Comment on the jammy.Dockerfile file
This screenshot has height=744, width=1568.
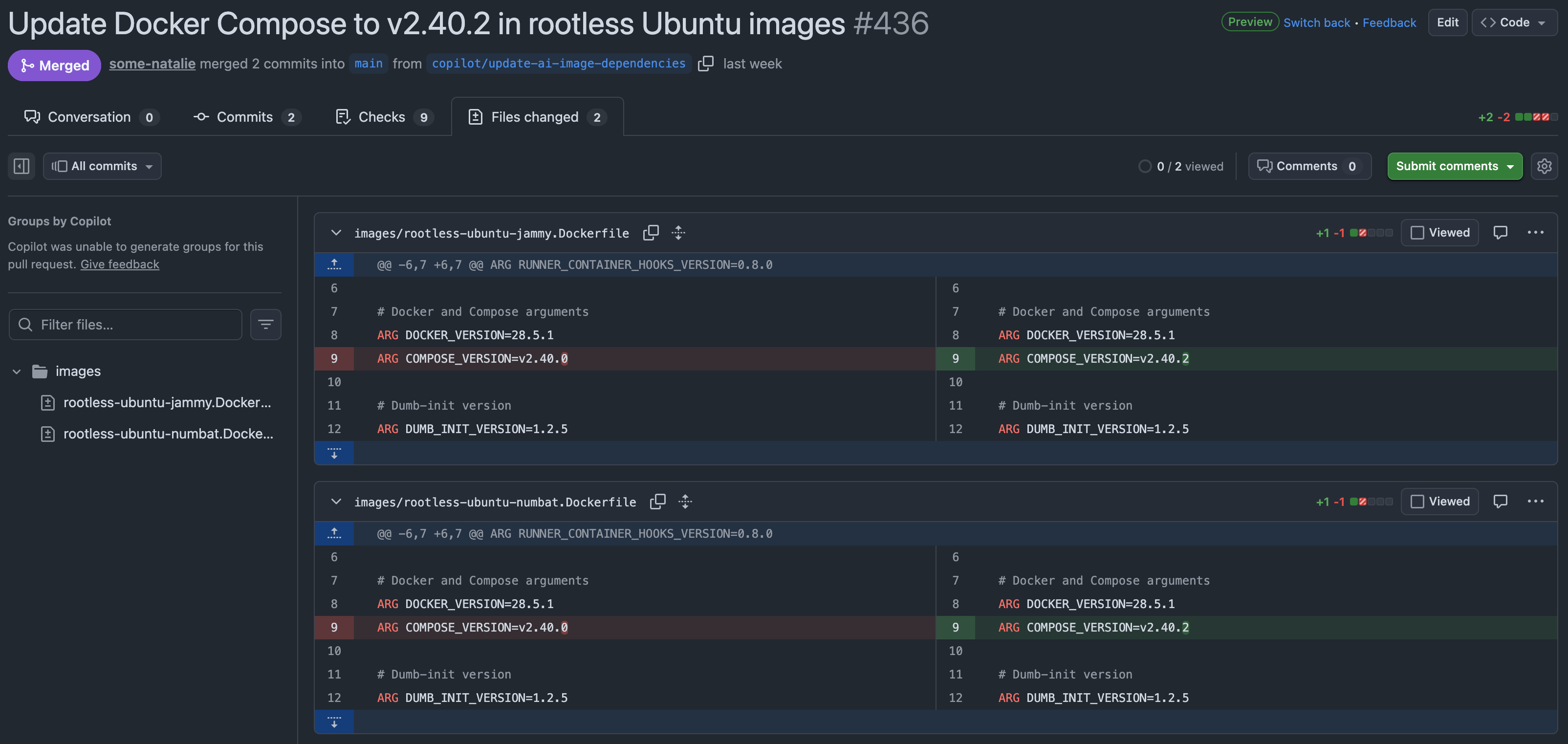point(1500,233)
